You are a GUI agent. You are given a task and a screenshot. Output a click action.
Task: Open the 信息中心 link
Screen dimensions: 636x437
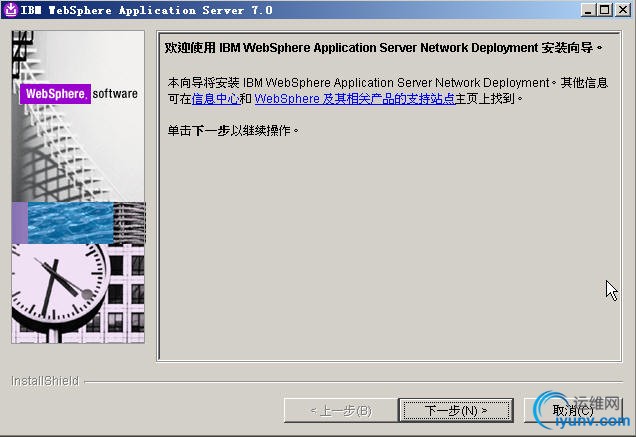(x=215, y=99)
